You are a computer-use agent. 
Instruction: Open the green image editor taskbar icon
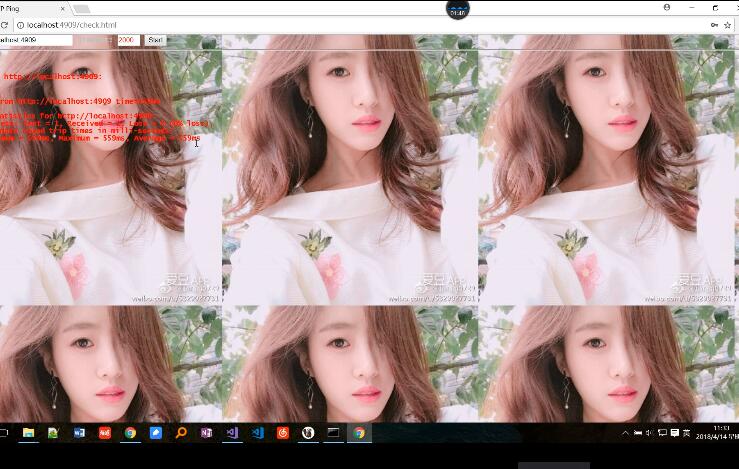pyautogui.click(x=53, y=433)
